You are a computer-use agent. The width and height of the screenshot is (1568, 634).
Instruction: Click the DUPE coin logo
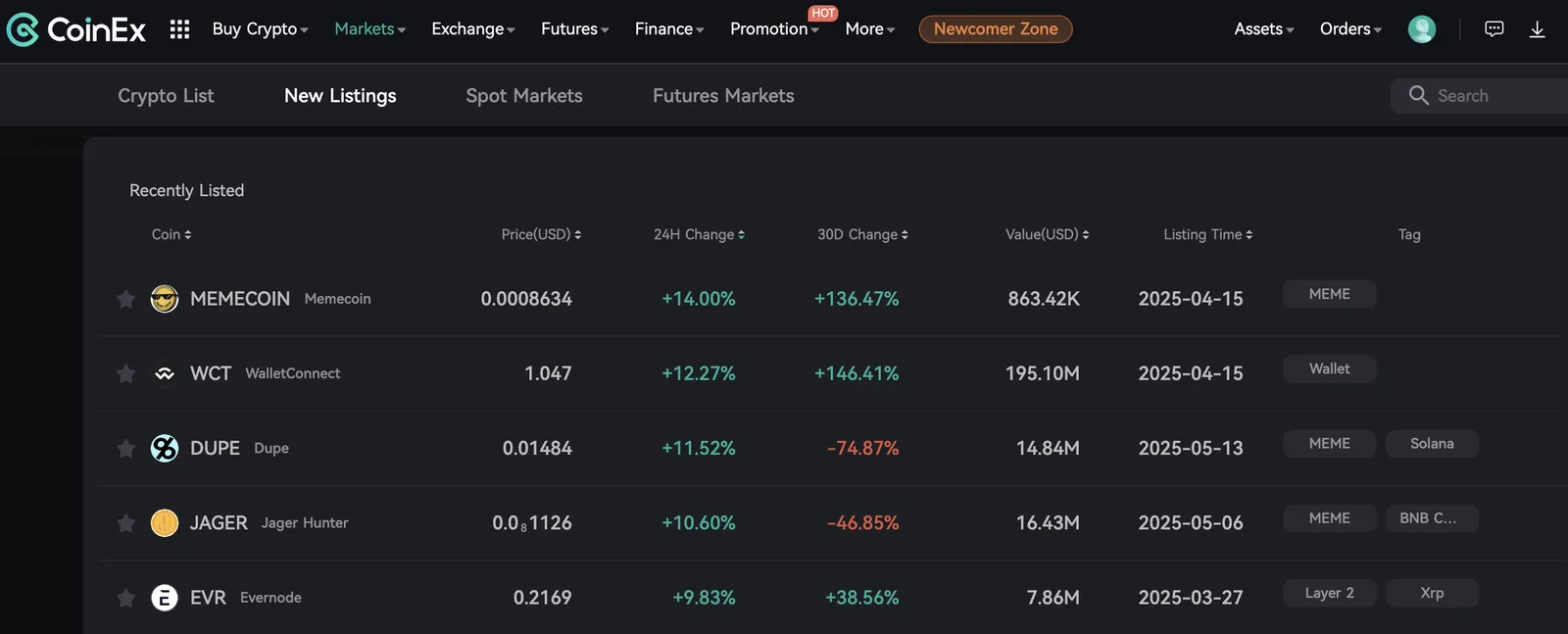click(x=165, y=448)
